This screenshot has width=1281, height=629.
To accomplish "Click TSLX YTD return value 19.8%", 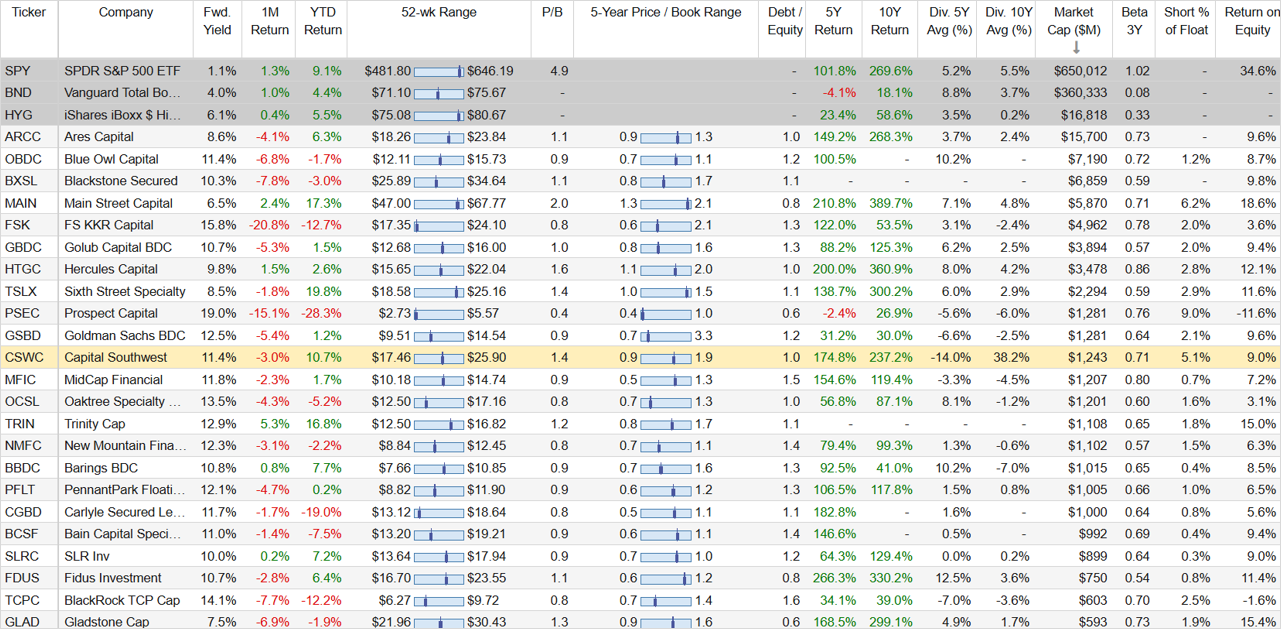I will tap(325, 291).
